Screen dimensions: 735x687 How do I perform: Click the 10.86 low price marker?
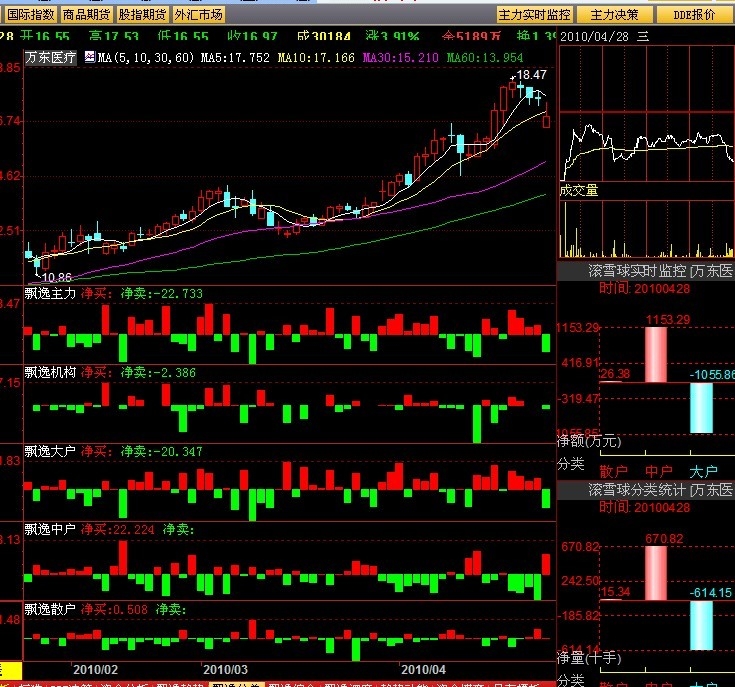56,277
